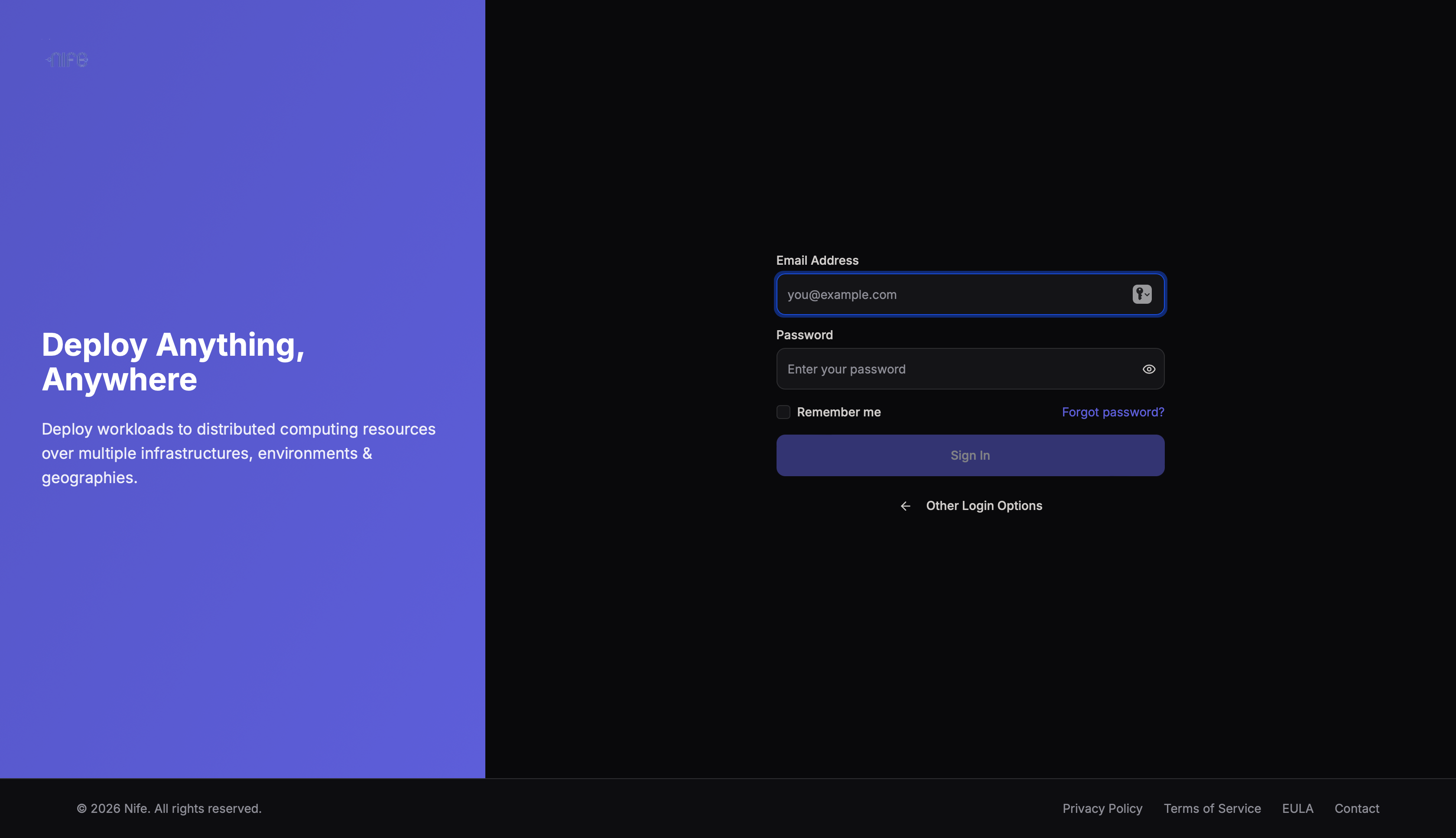Enable the Remember me checkbox
This screenshot has height=838, width=1456.
tap(783, 412)
